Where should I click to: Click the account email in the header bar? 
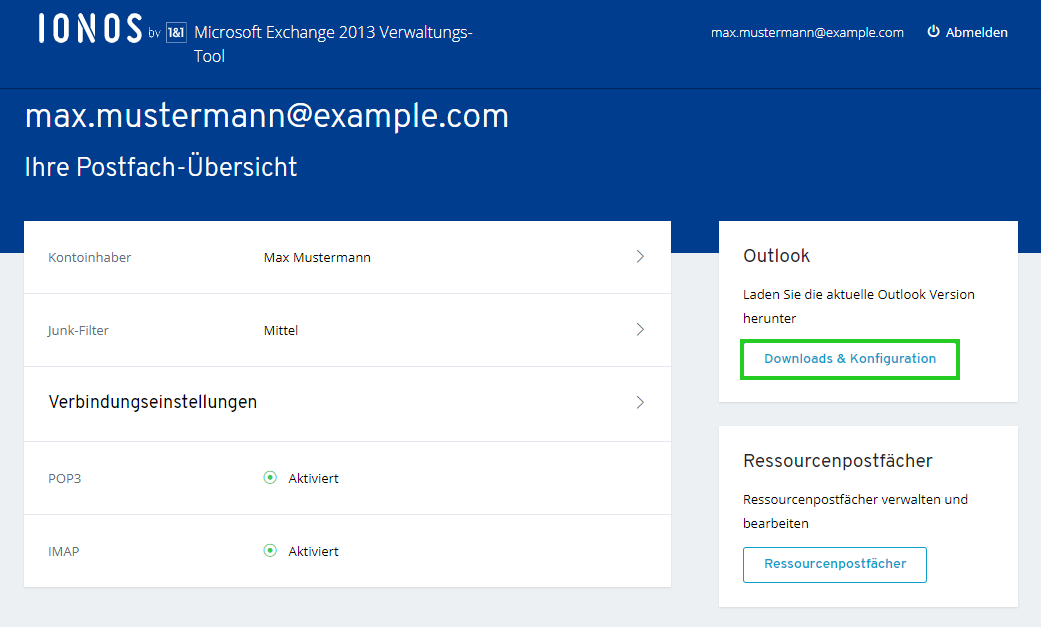pyautogui.click(x=807, y=33)
